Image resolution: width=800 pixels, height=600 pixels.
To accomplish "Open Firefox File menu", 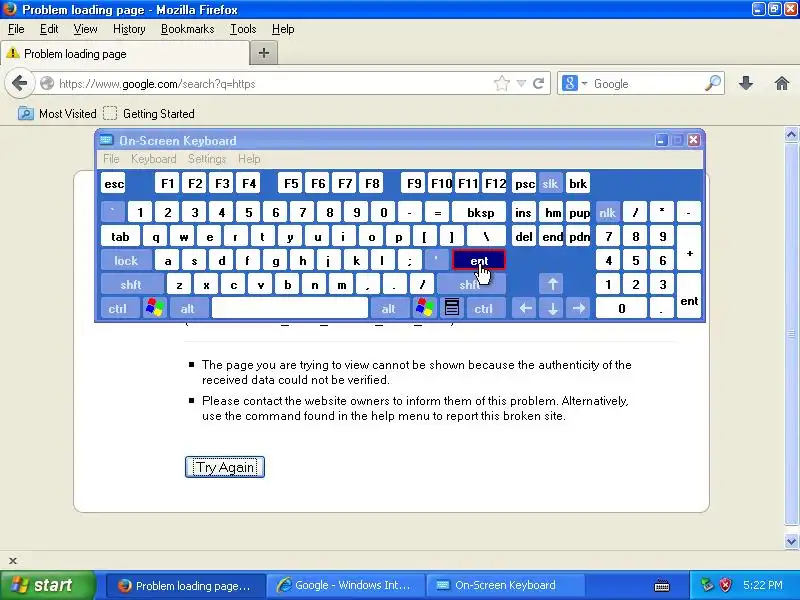I will [x=16, y=29].
